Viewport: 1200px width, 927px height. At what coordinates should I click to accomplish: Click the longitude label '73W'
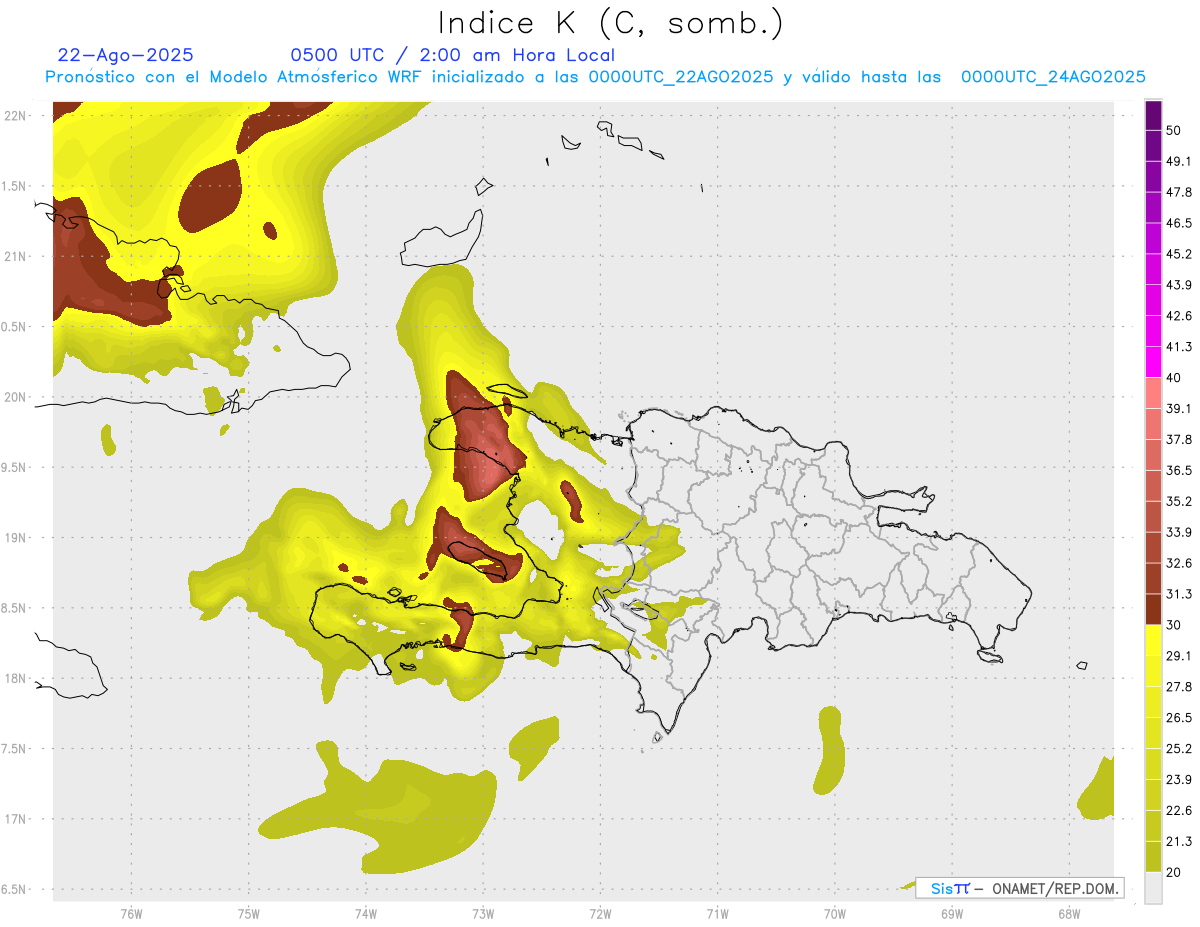[483, 913]
